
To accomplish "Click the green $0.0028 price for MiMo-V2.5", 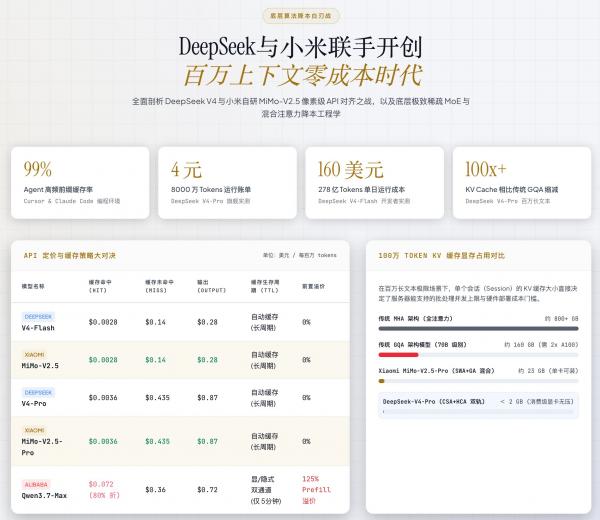I will pyautogui.click(x=103, y=360).
